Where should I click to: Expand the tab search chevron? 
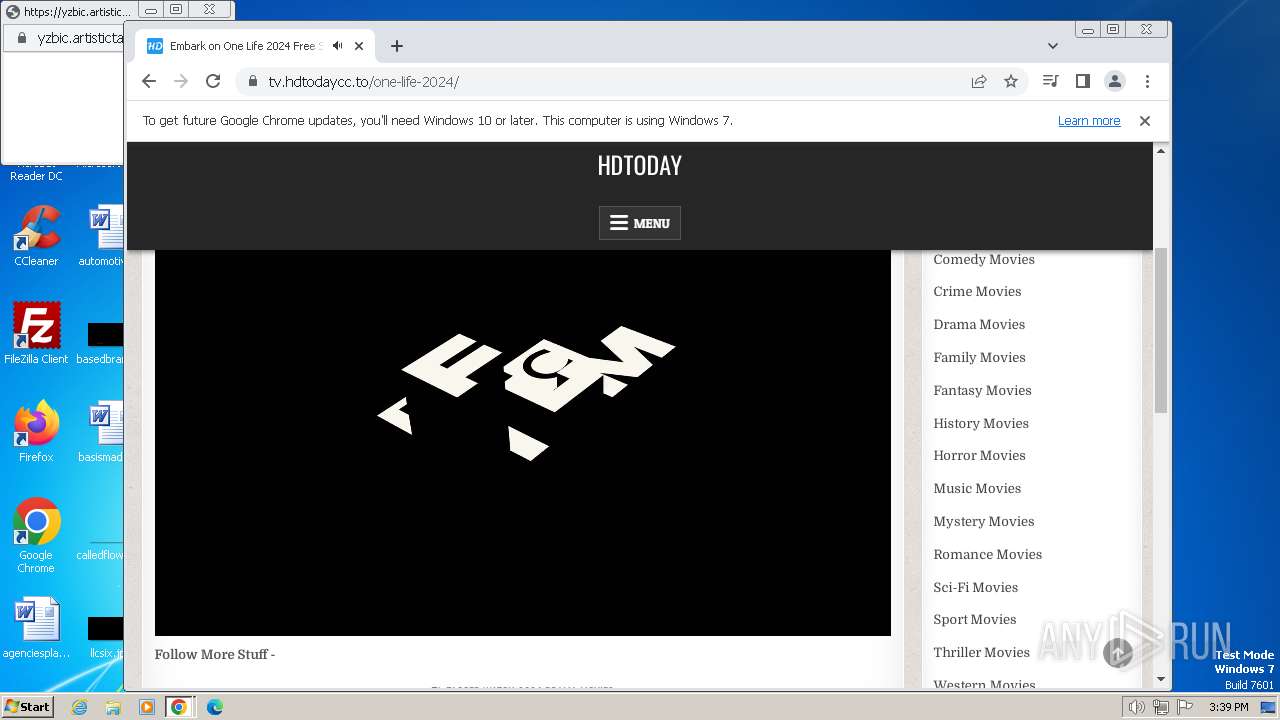point(1052,46)
